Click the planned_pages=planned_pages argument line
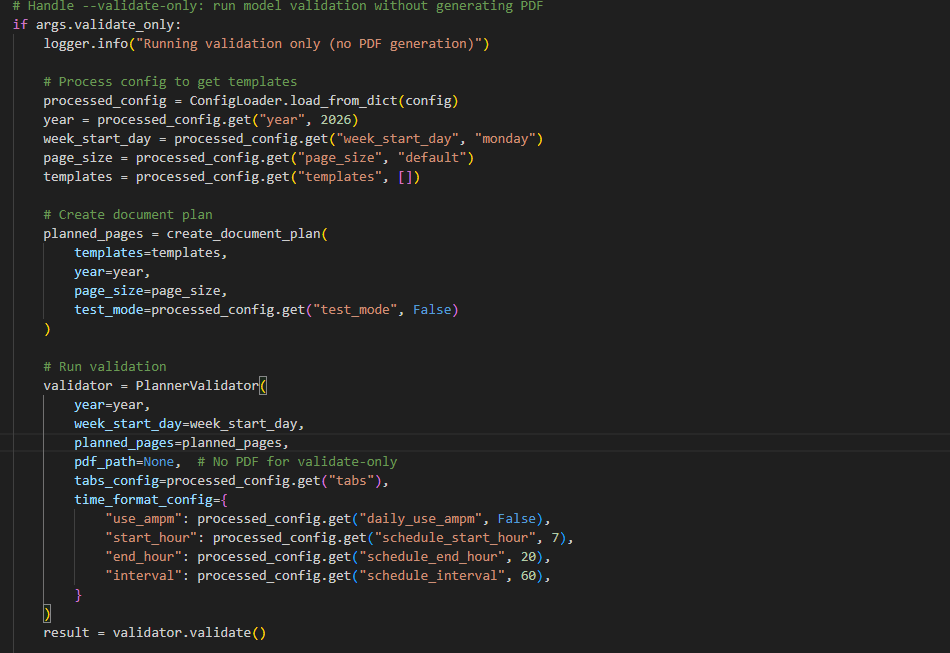This screenshot has height=653, width=950. coord(181,443)
